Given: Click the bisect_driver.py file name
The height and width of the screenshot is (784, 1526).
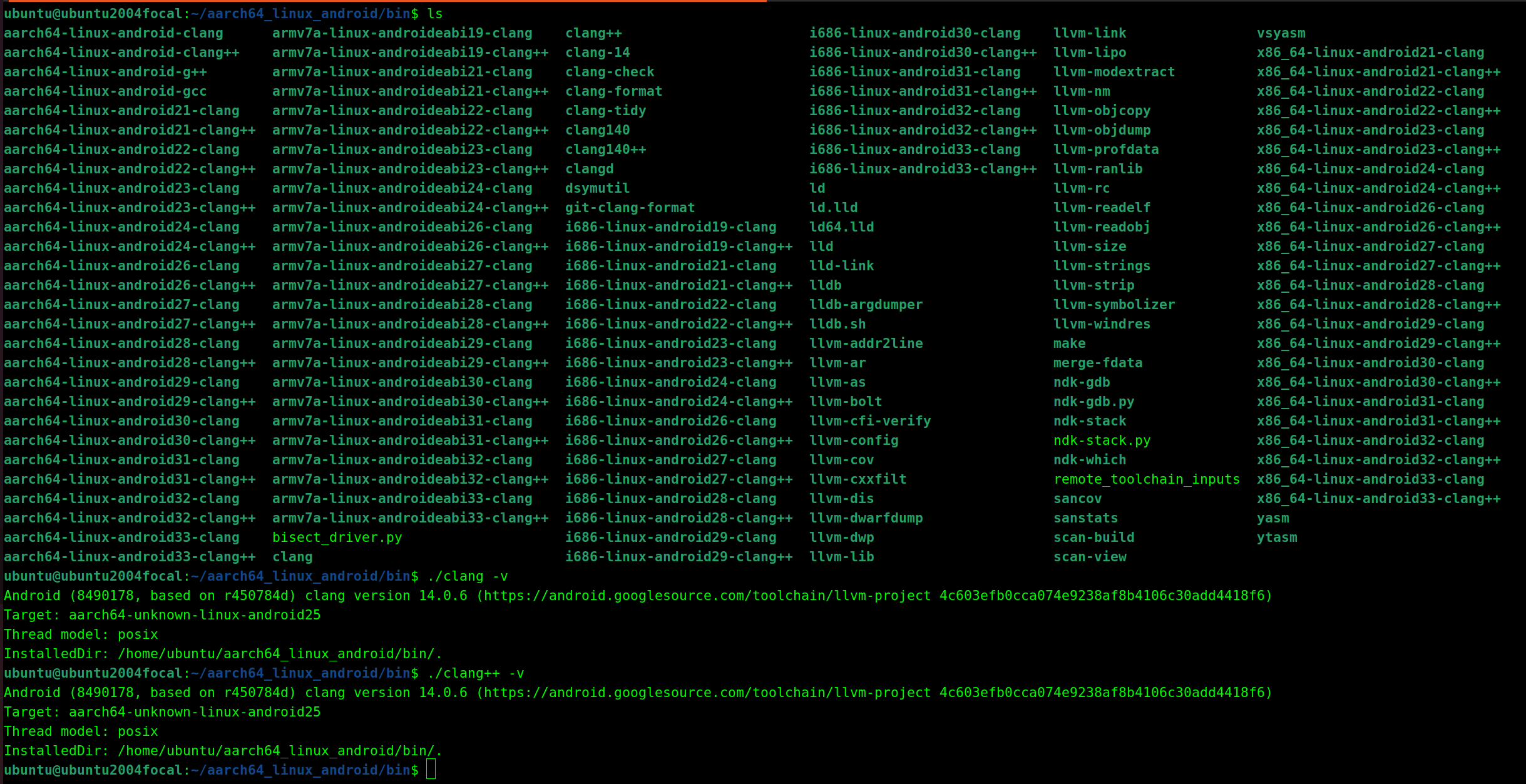Looking at the screenshot, I should click(x=337, y=537).
